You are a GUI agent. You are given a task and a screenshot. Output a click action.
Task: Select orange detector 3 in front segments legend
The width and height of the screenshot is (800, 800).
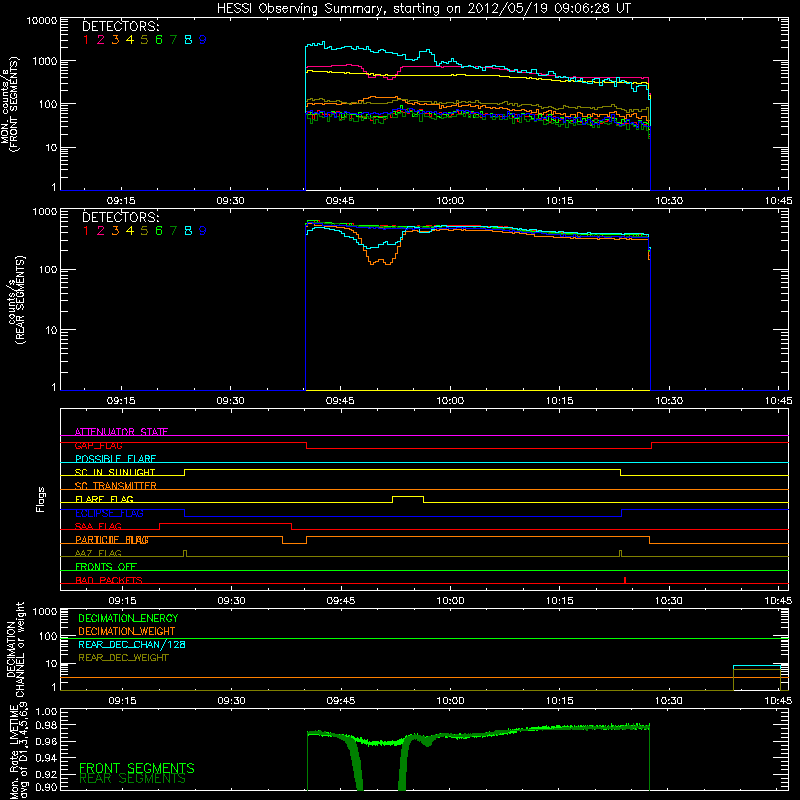(115, 40)
